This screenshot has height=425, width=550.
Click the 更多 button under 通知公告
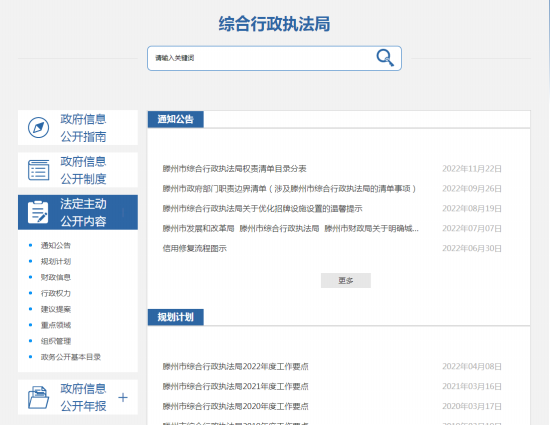point(346,281)
